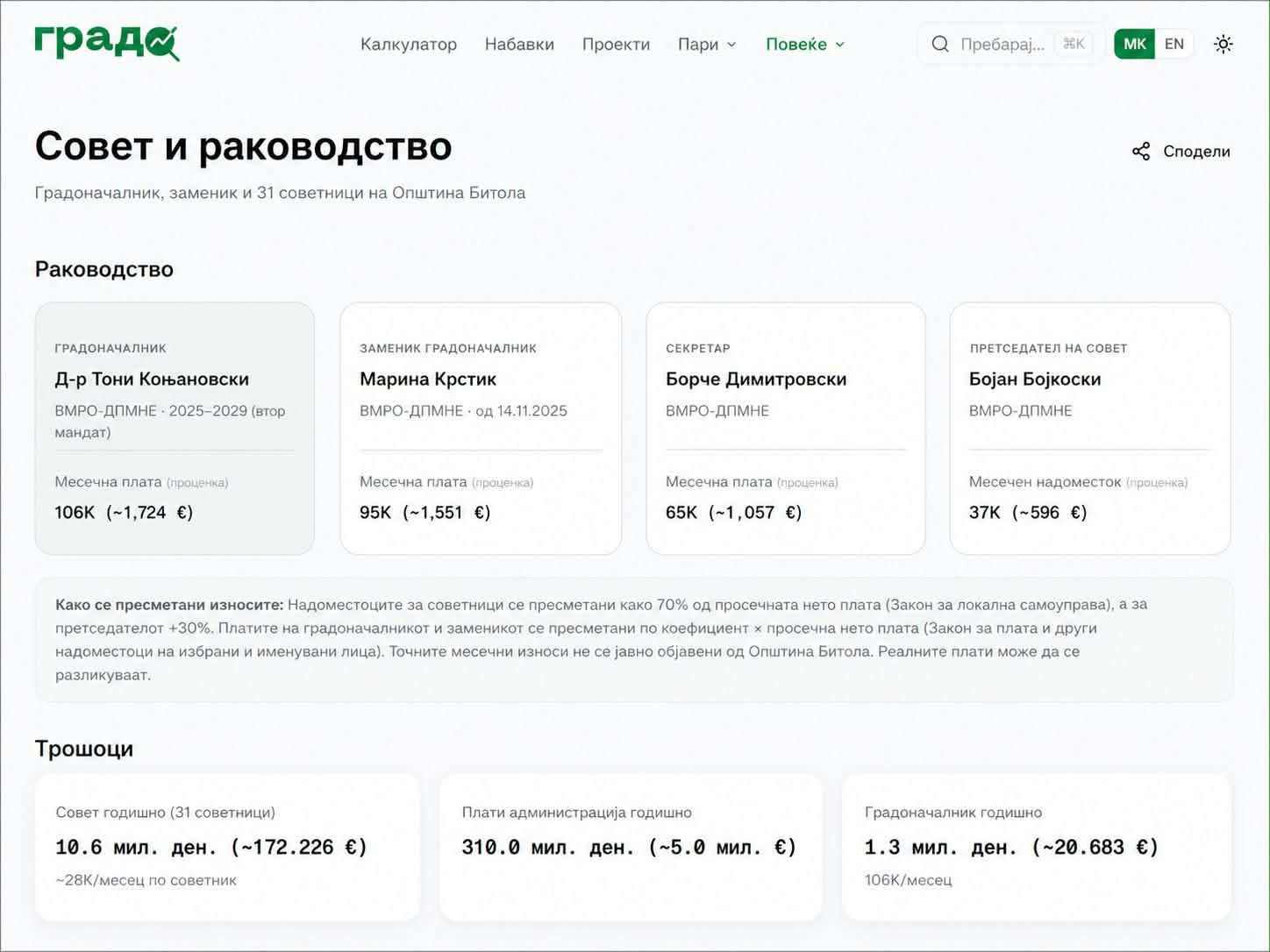
Task: Switch language to EN
Action: (1174, 44)
